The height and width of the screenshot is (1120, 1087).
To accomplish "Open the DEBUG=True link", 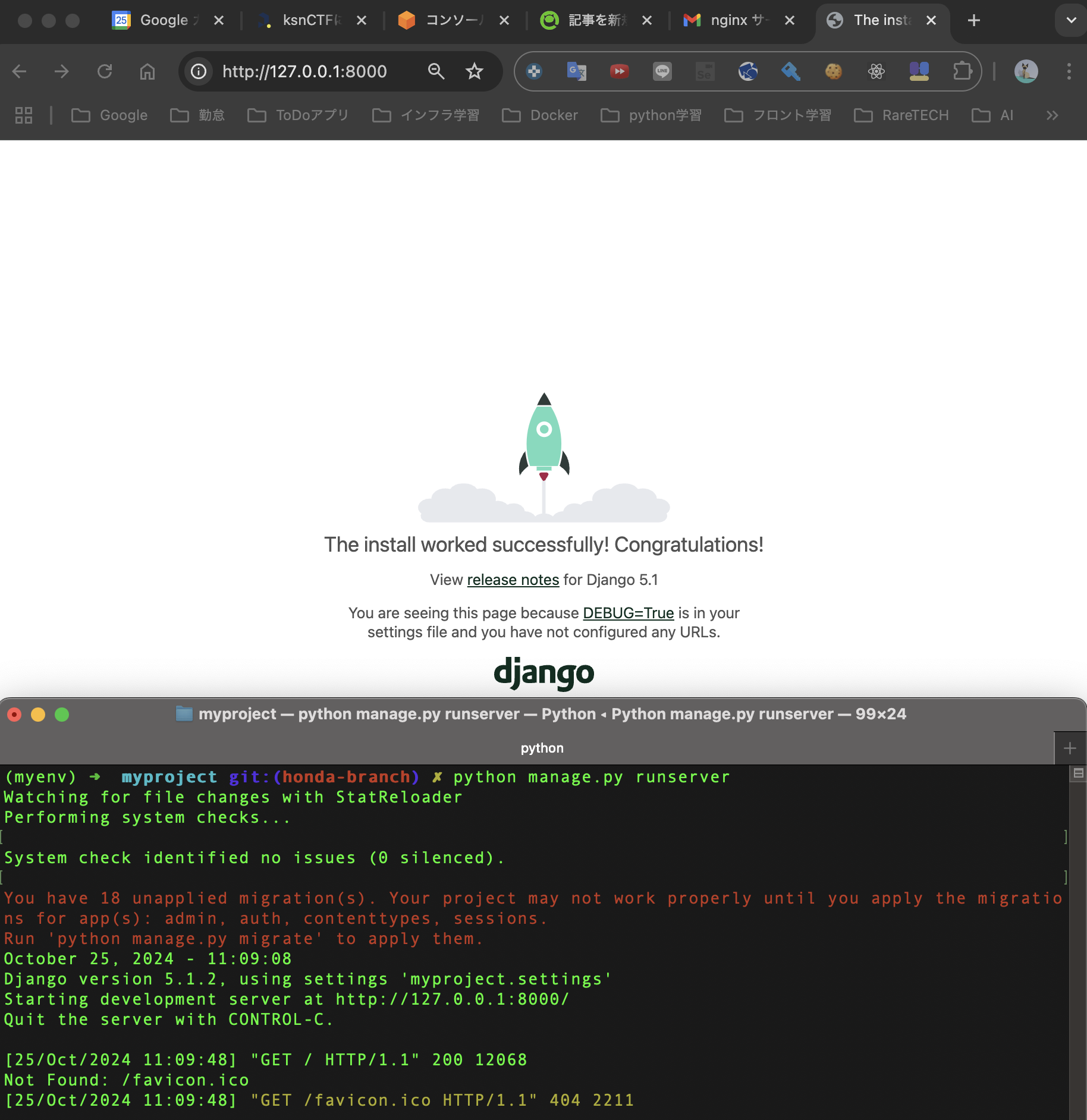I will 628,613.
